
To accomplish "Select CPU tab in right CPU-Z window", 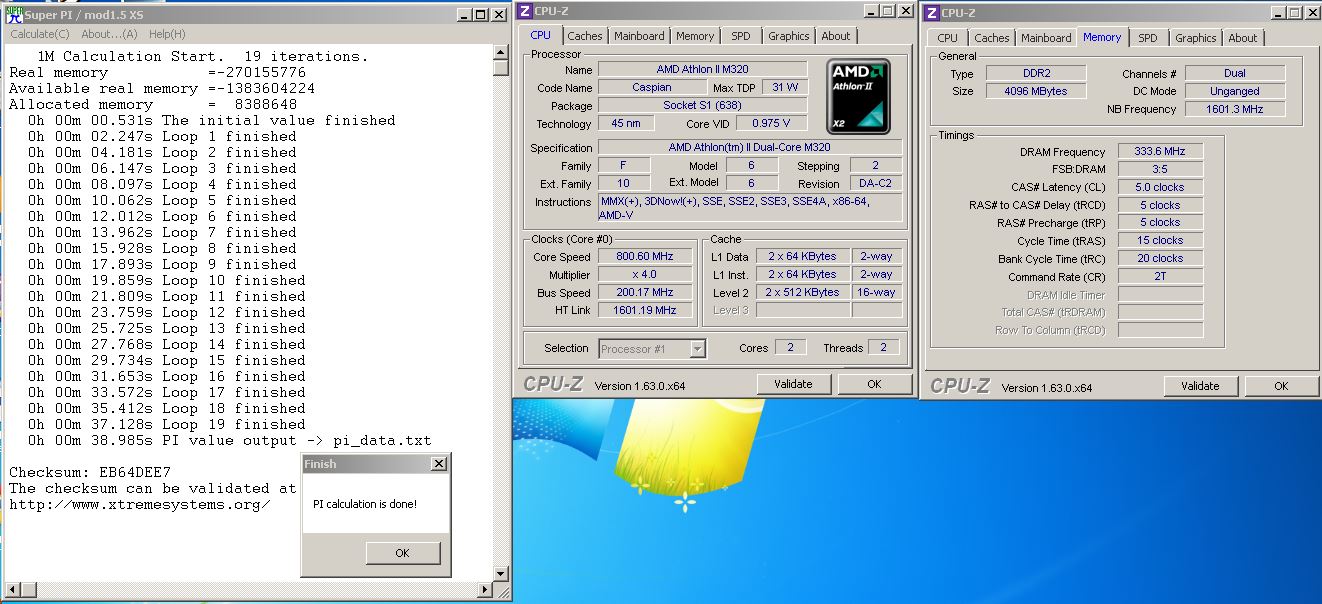I will (948, 38).
